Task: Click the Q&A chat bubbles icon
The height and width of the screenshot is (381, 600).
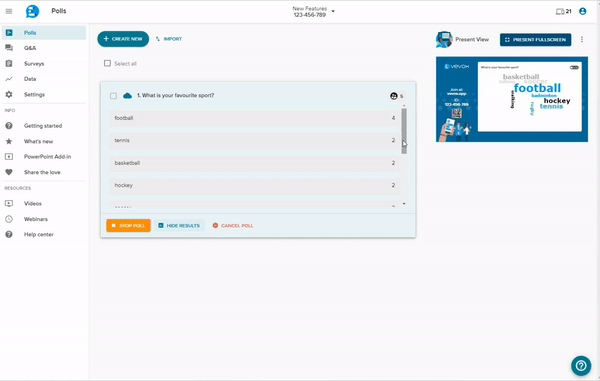Action: click(x=9, y=48)
